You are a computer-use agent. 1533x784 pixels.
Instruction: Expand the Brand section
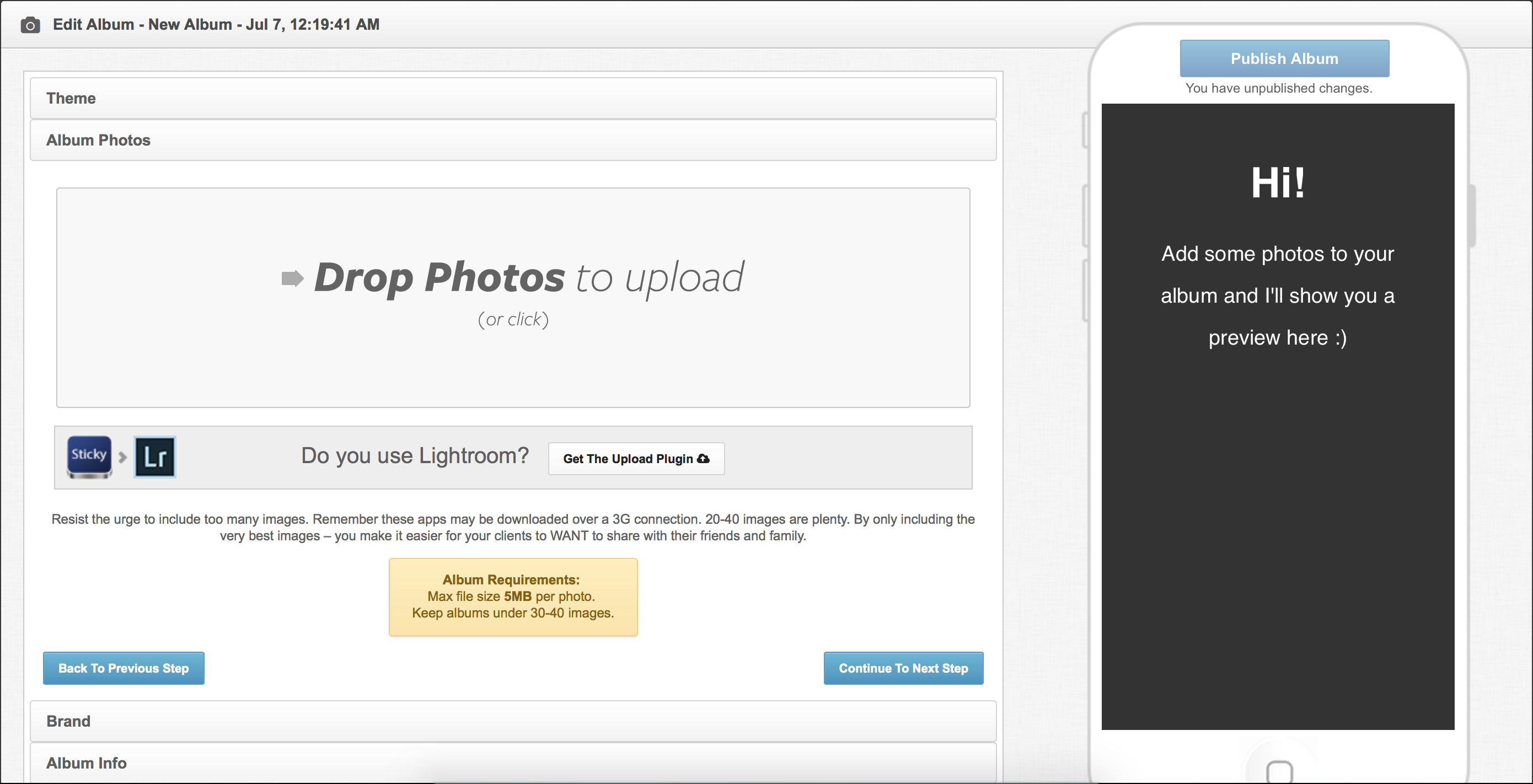pos(513,721)
